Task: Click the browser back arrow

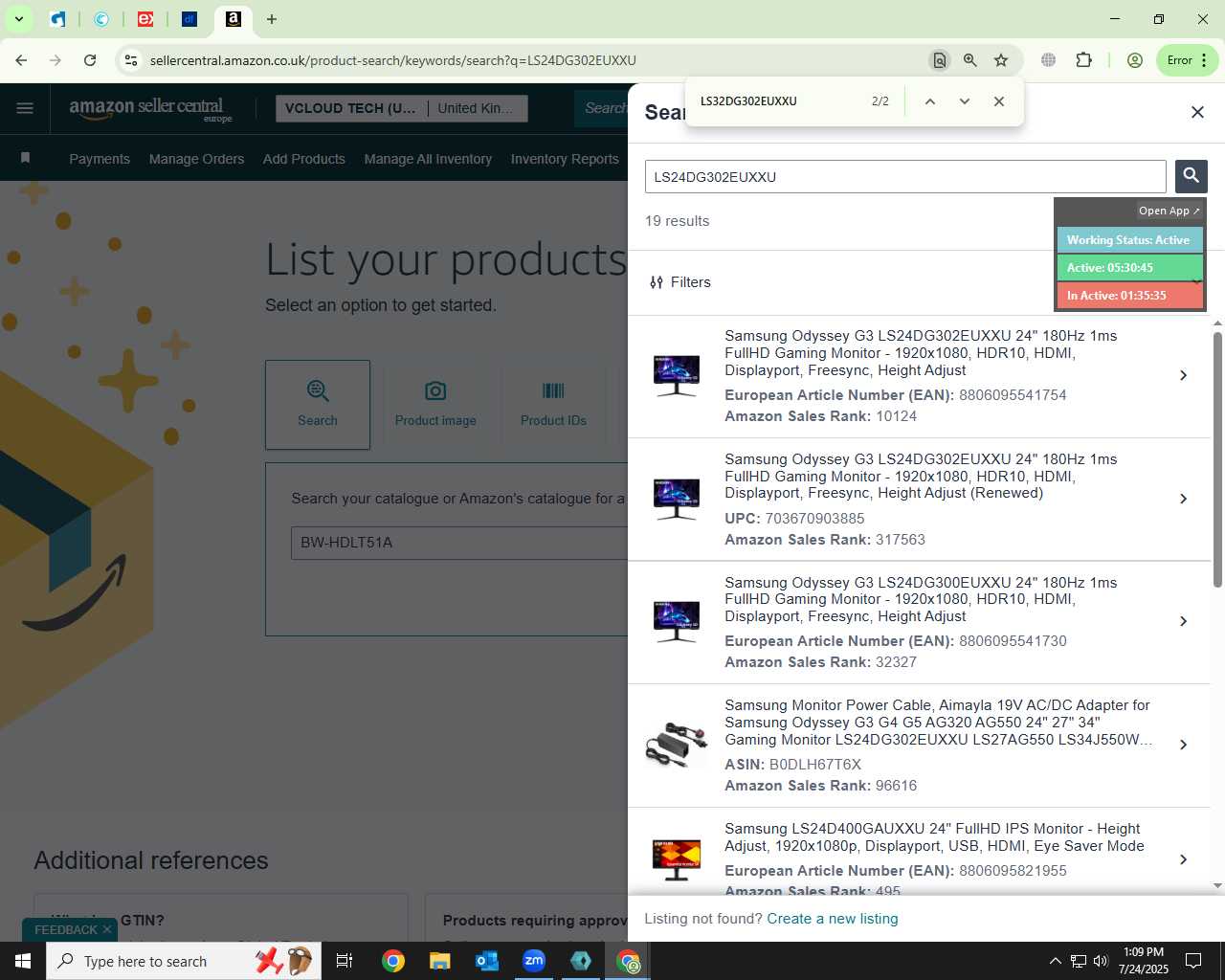Action: click(21, 60)
